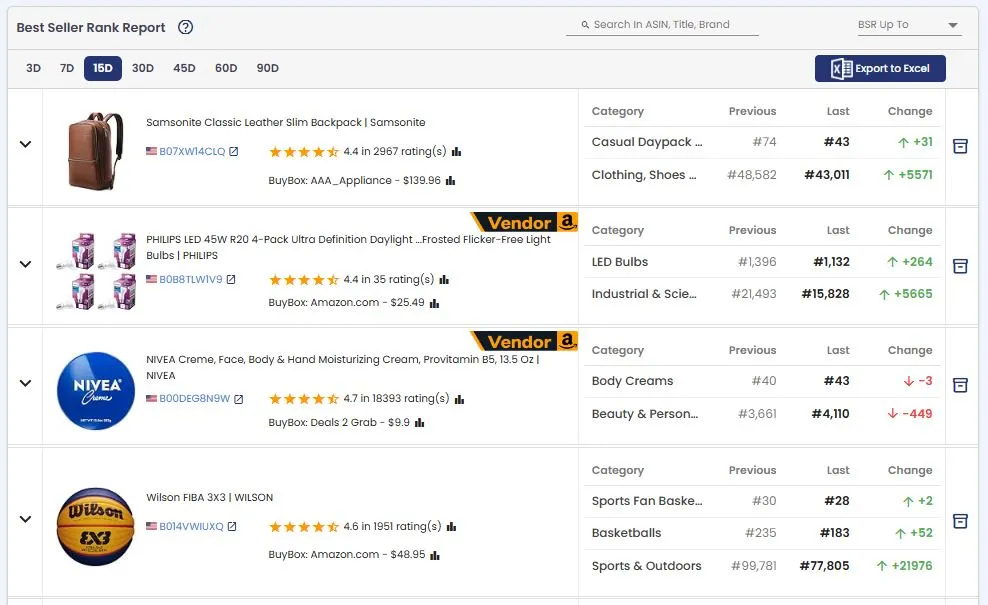Click the #43,011 last rank value
Screen dimensions: 988x605
827,175
